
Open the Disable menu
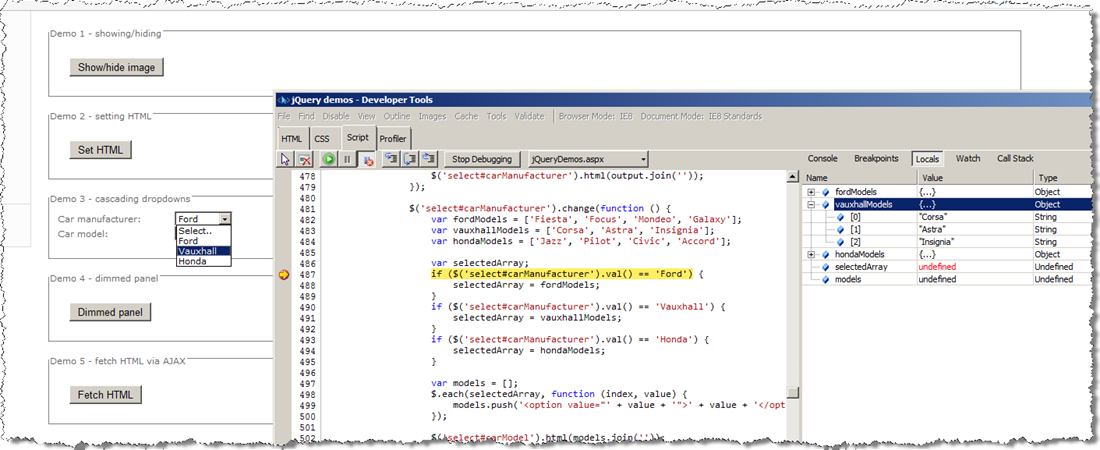click(336, 116)
